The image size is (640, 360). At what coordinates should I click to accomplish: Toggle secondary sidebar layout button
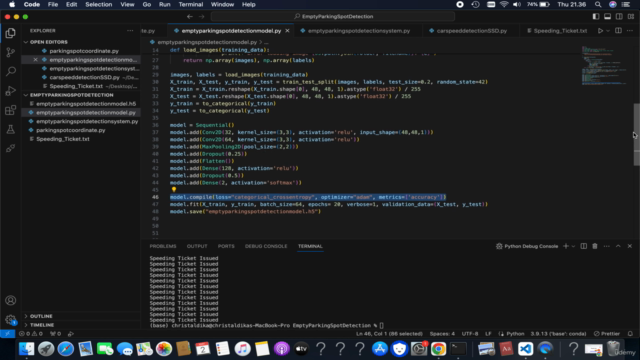(x=619, y=16)
